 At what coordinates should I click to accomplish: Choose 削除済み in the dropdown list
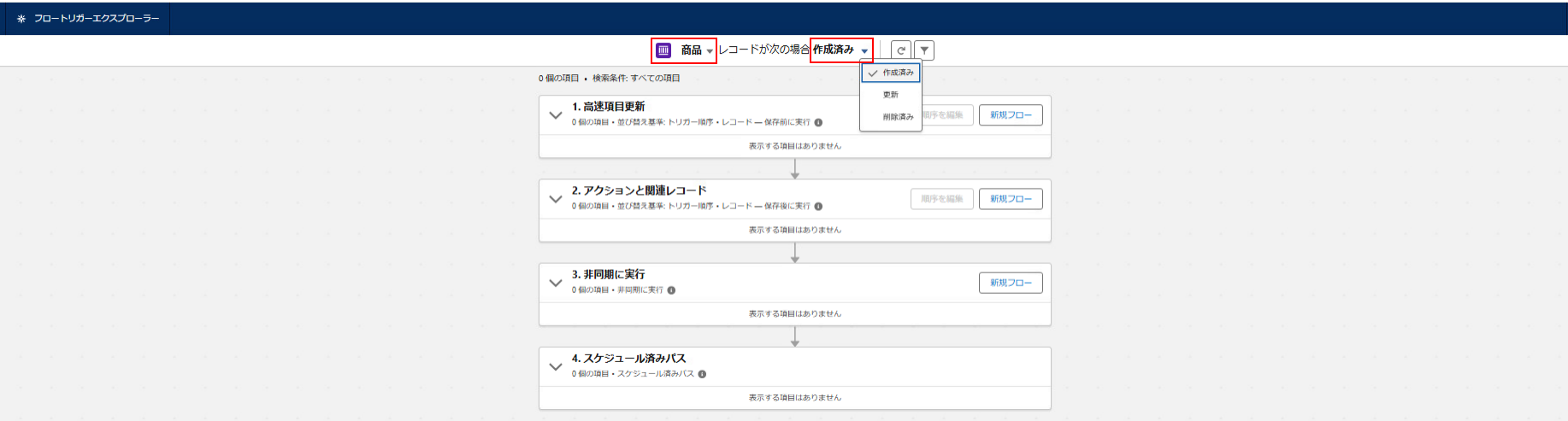898,117
